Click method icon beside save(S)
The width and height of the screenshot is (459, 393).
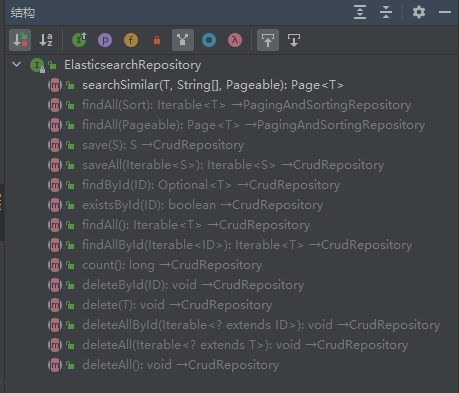pos(55,145)
